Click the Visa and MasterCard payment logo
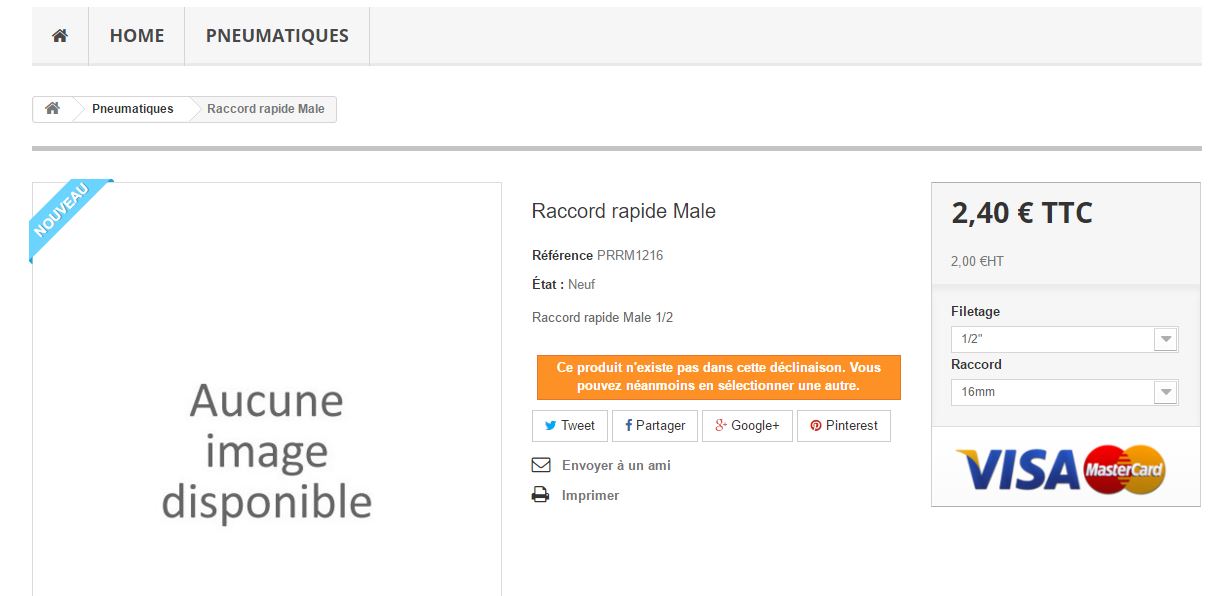The width and height of the screenshot is (1220, 596). [x=1061, y=469]
